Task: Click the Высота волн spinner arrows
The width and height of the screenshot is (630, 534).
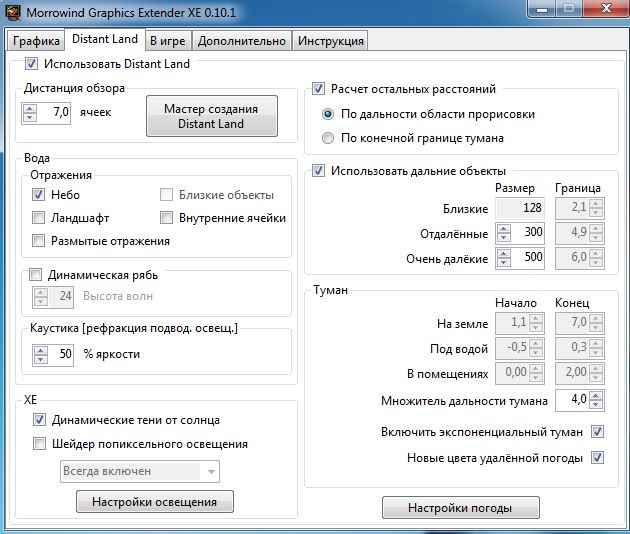Action: (x=41, y=297)
